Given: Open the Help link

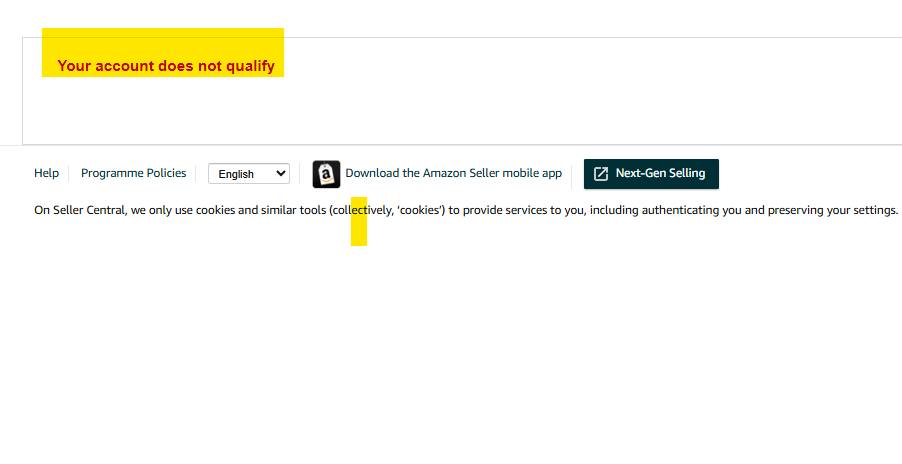Looking at the screenshot, I should (46, 173).
